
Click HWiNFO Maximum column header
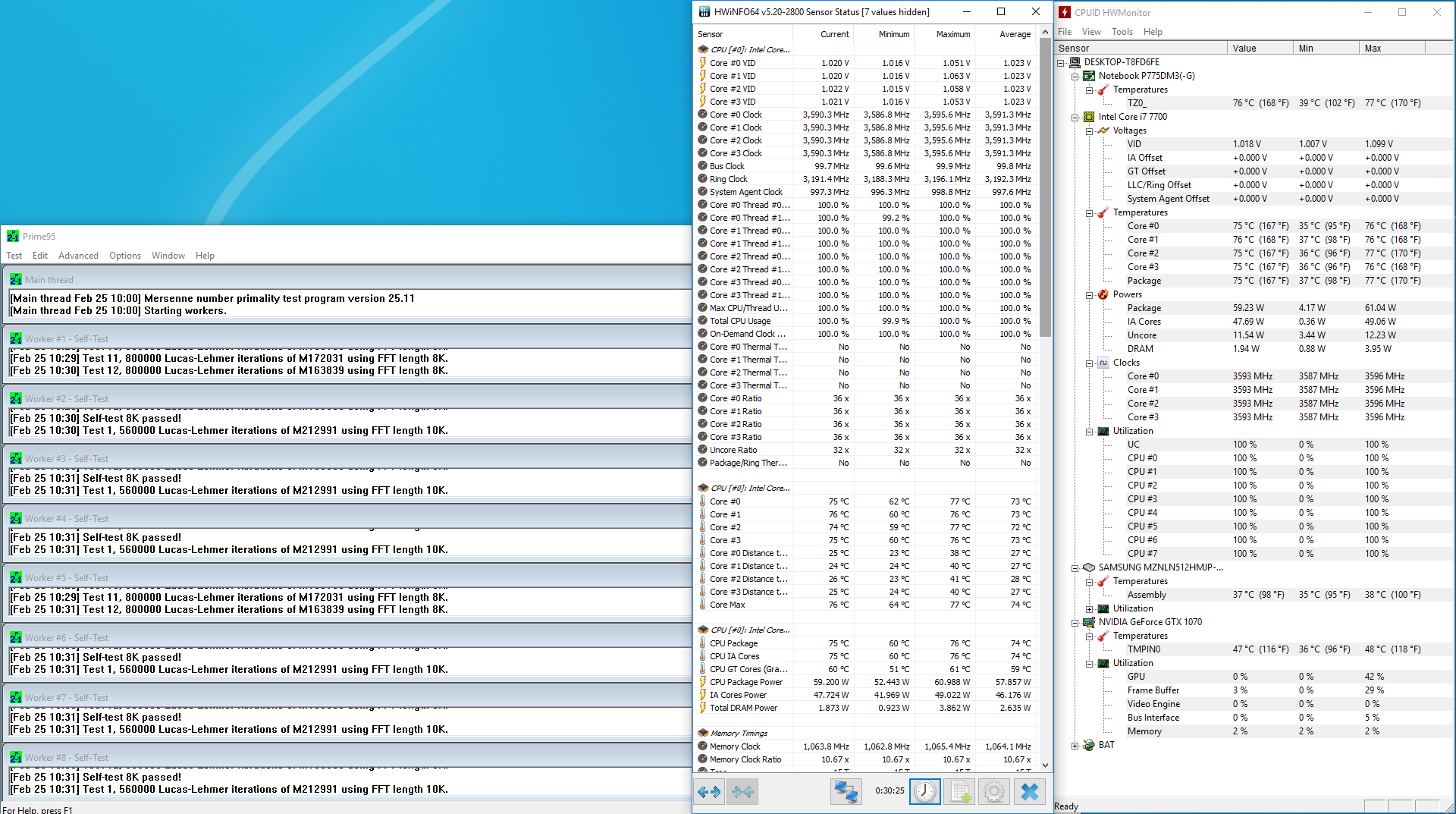(x=945, y=34)
